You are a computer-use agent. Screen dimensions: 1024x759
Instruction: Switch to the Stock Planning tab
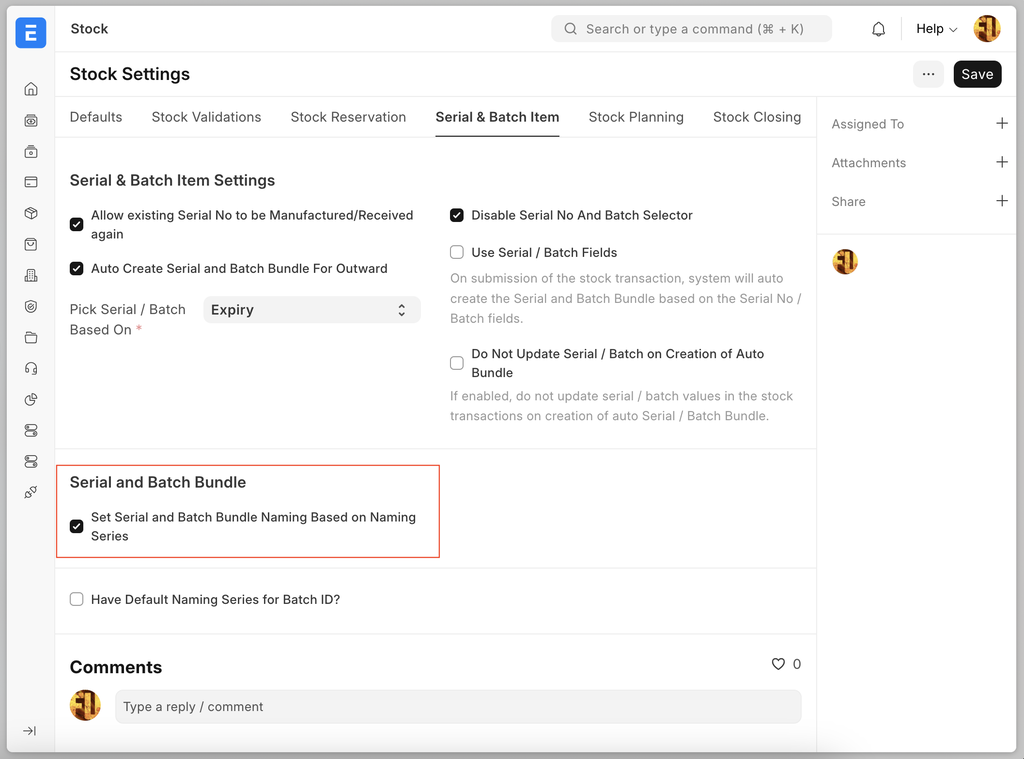click(x=636, y=117)
